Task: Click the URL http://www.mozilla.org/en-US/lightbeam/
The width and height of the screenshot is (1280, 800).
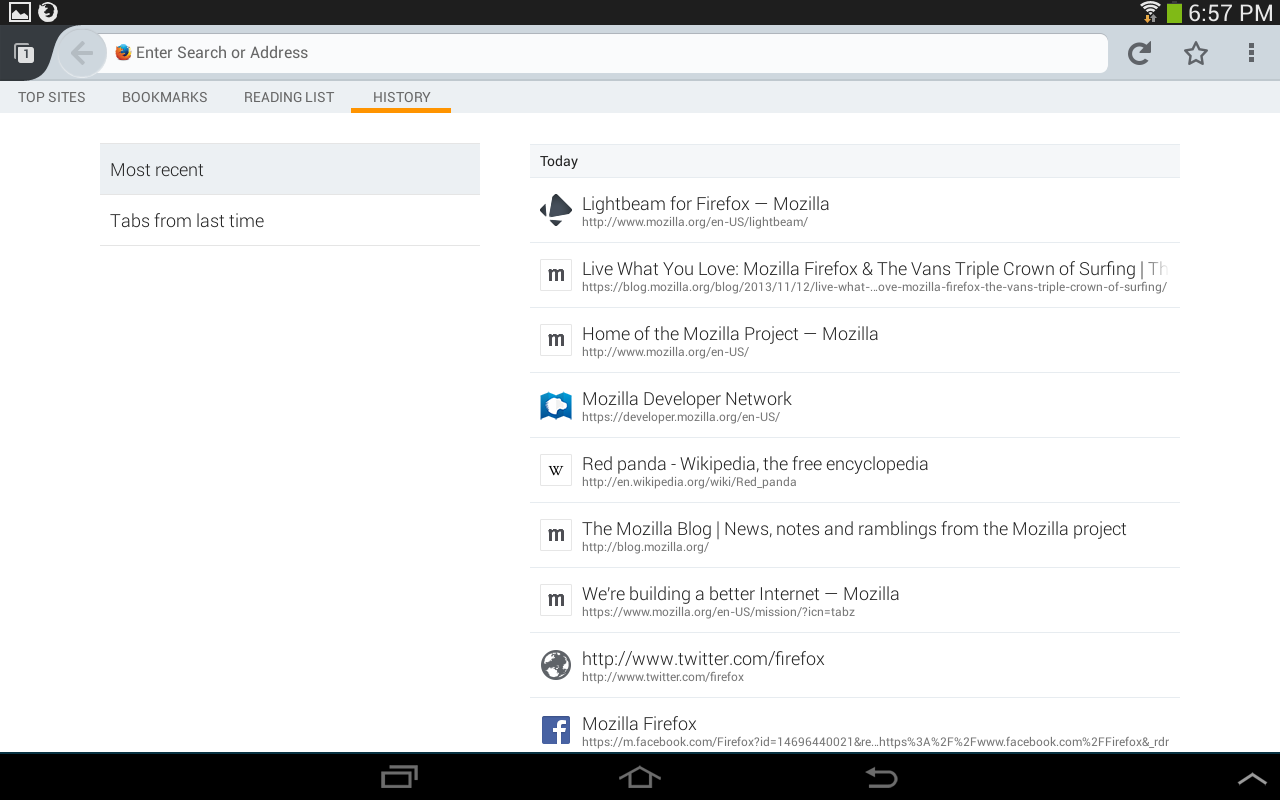Action: click(x=695, y=222)
